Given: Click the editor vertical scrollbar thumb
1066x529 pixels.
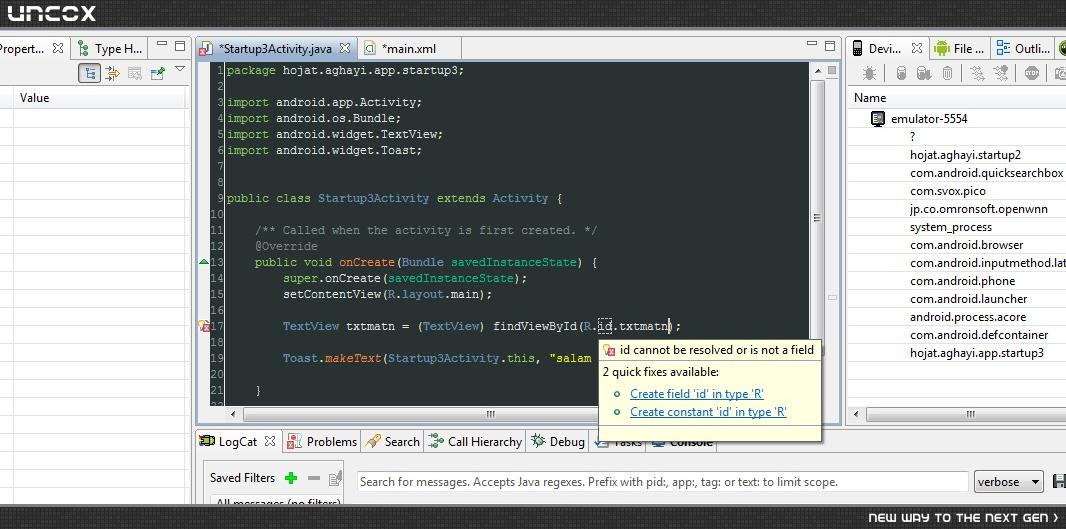Looking at the screenshot, I should (x=816, y=218).
